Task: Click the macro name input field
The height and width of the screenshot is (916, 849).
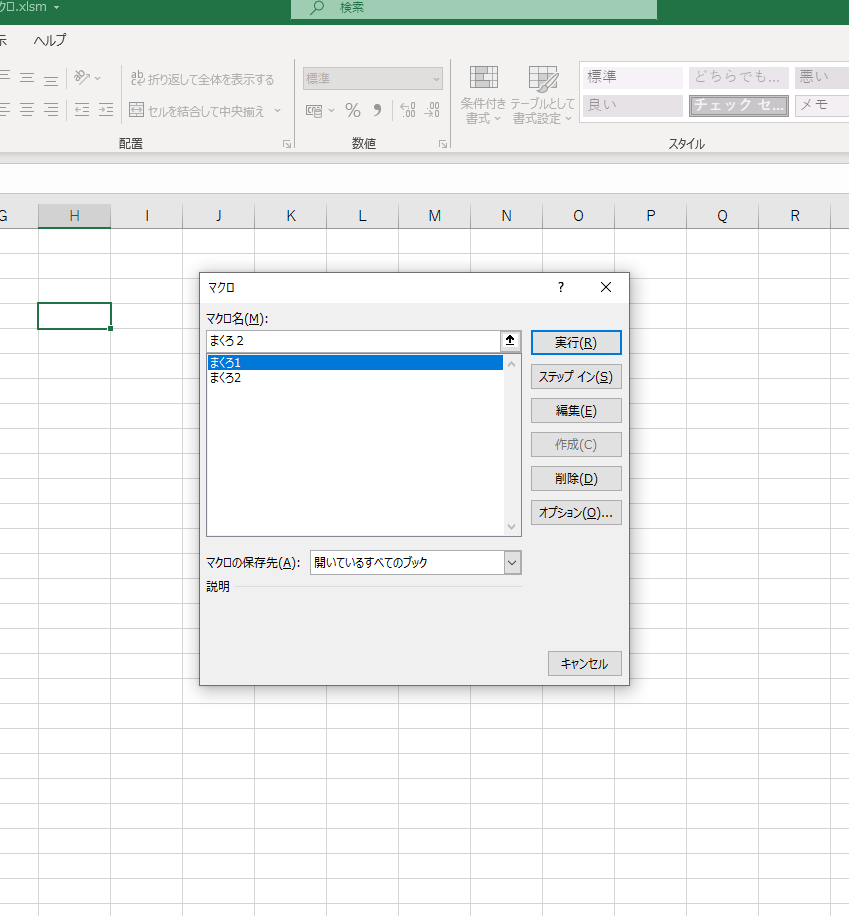Action: tap(352, 341)
